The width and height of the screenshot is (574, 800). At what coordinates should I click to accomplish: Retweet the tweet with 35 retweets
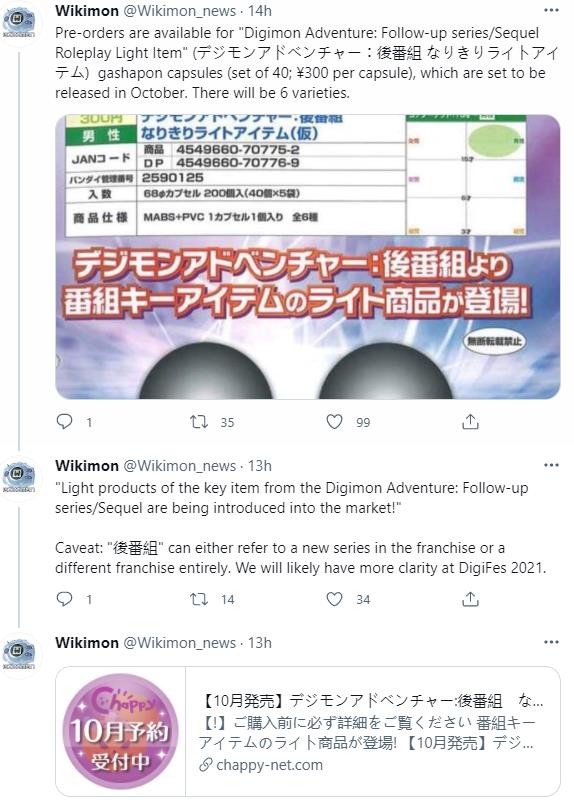(199, 422)
